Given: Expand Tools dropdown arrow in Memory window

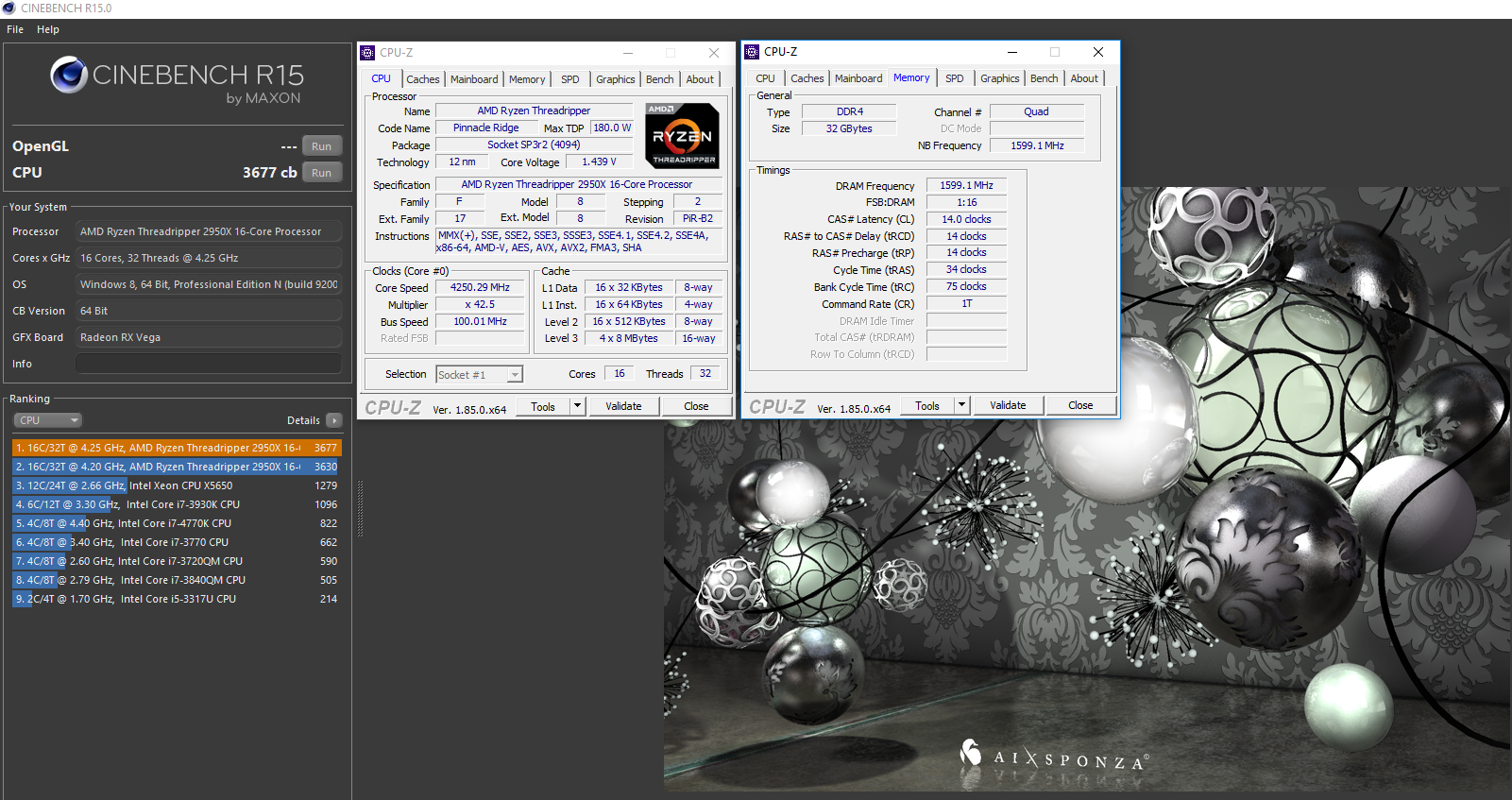Looking at the screenshot, I should tap(961, 405).
